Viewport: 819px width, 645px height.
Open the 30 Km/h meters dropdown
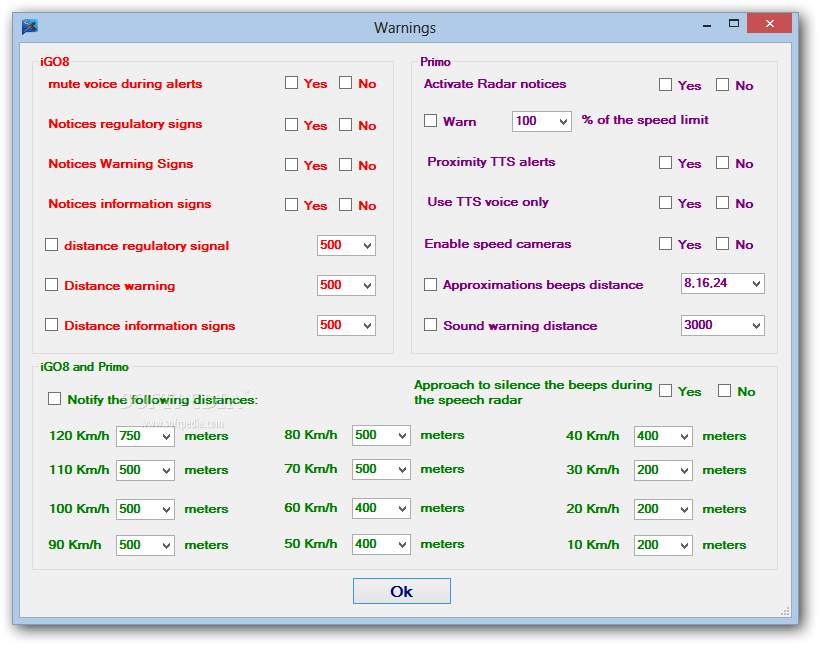coord(663,470)
